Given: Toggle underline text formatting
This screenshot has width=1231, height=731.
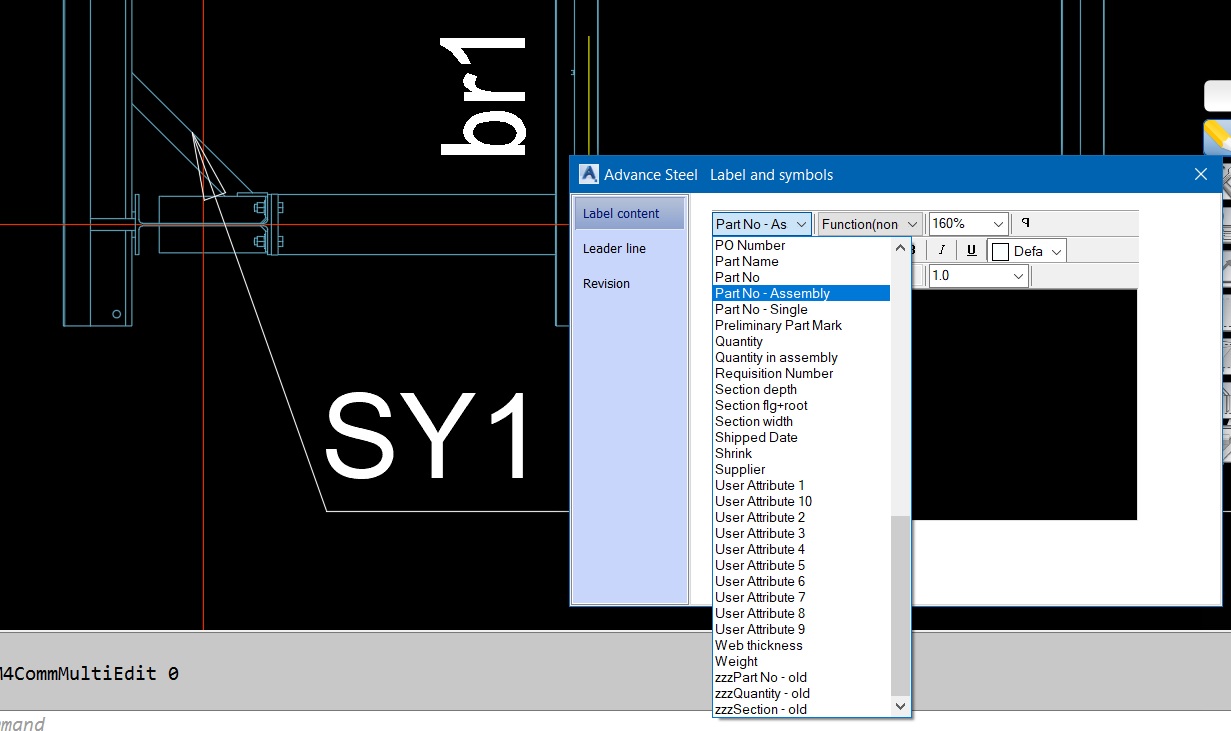Looking at the screenshot, I should point(969,250).
